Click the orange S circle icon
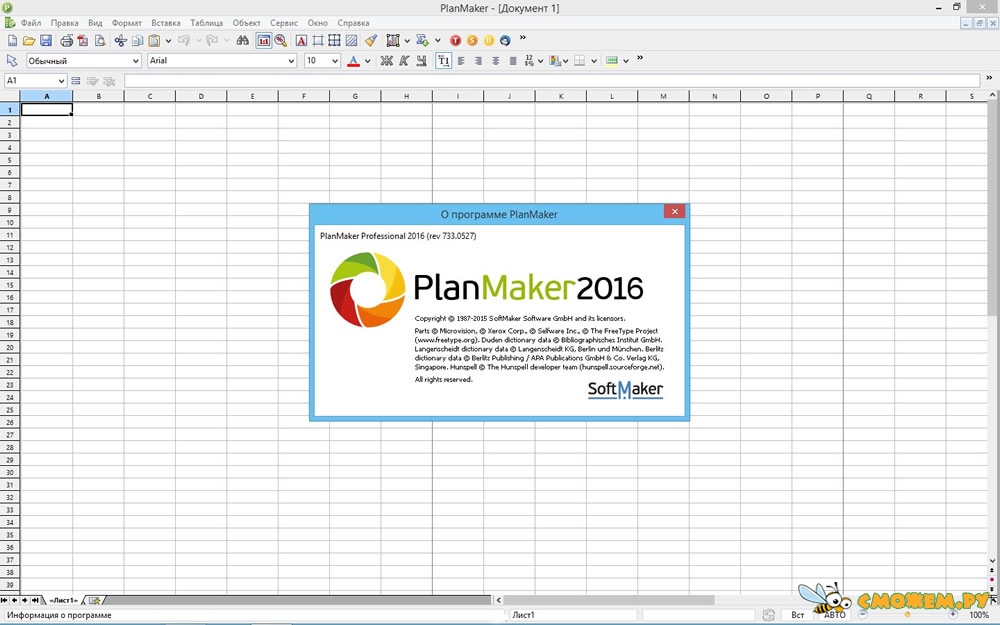This screenshot has width=1000, height=625. click(472, 40)
